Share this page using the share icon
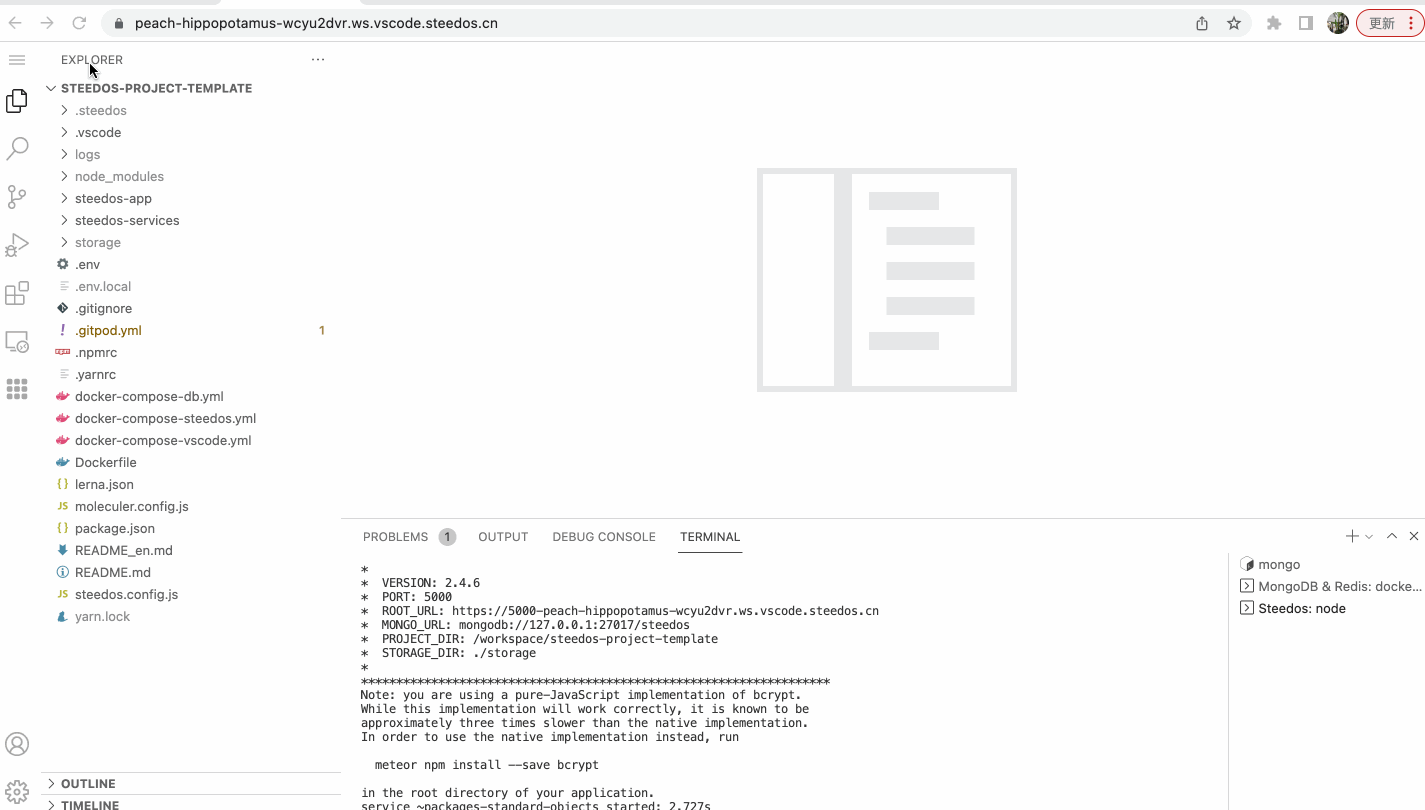1425x810 pixels. (1202, 23)
